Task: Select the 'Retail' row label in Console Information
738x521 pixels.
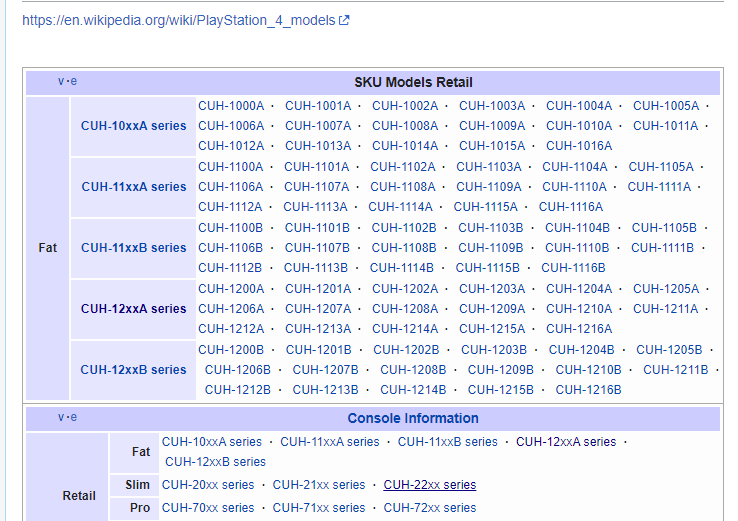Action: [79, 496]
